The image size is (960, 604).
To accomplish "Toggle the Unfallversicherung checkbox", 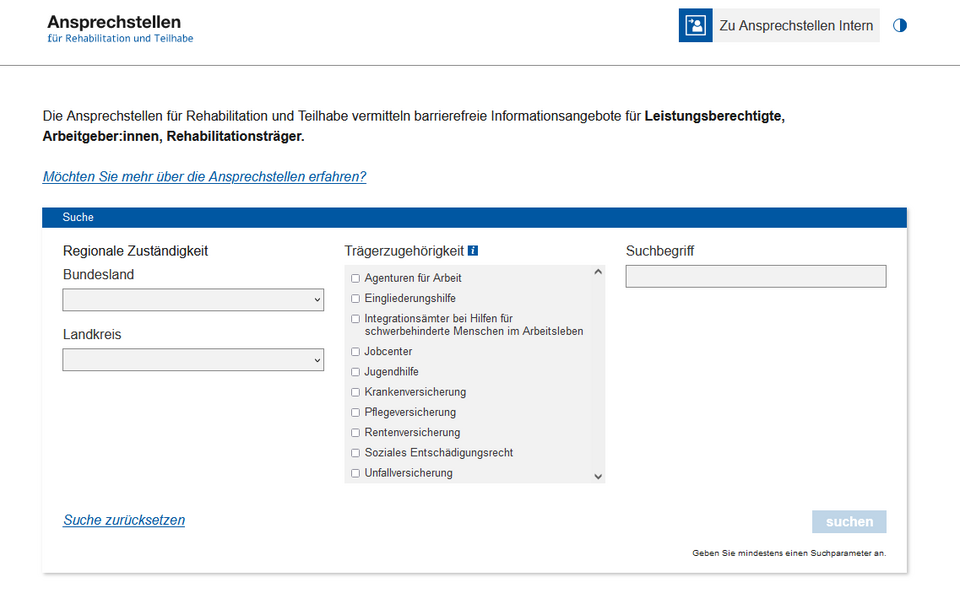I will (355, 473).
